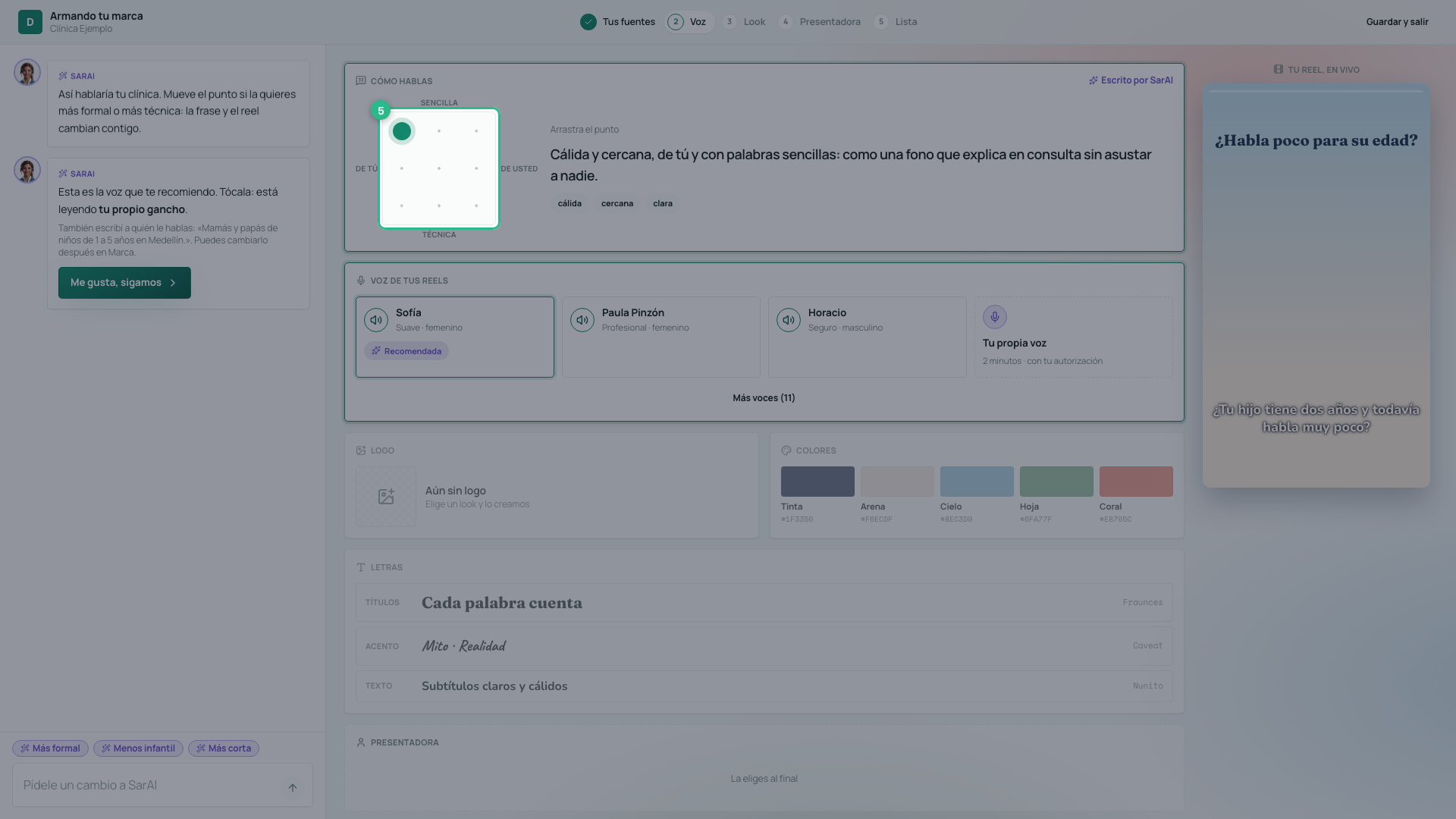This screenshot has width=1456, height=819.
Task: Play Horacio voice preview speaker icon
Action: point(789,320)
